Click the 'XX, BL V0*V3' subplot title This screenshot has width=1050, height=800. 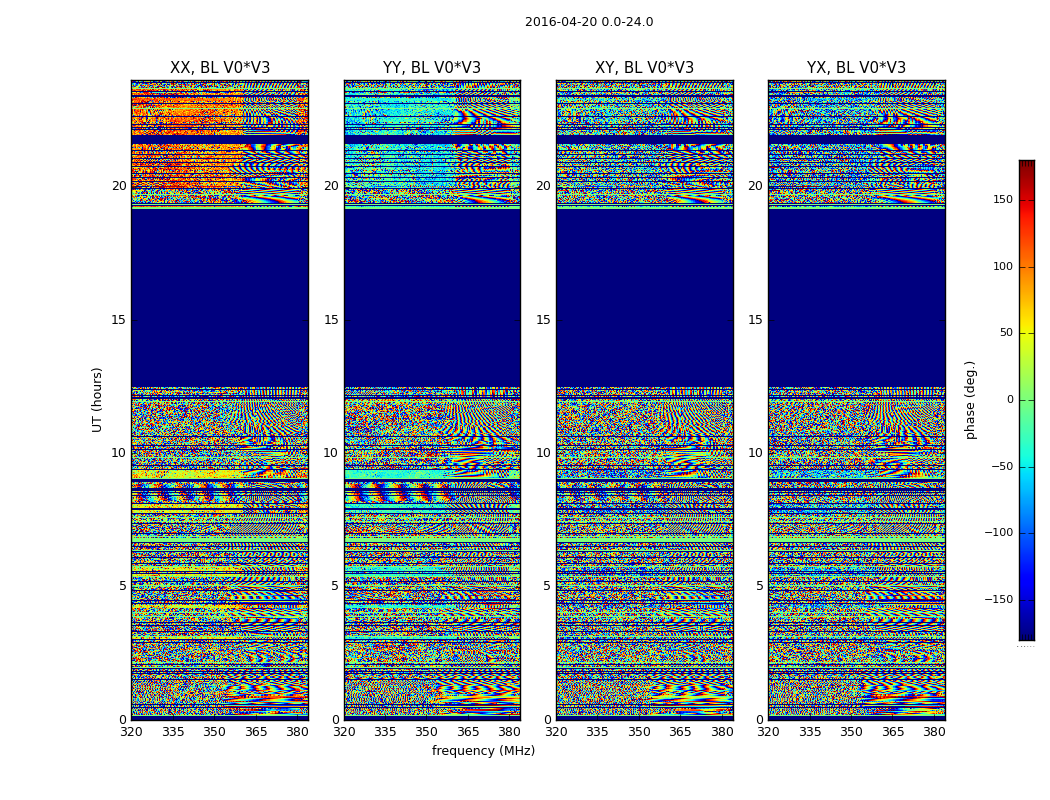(x=220, y=68)
